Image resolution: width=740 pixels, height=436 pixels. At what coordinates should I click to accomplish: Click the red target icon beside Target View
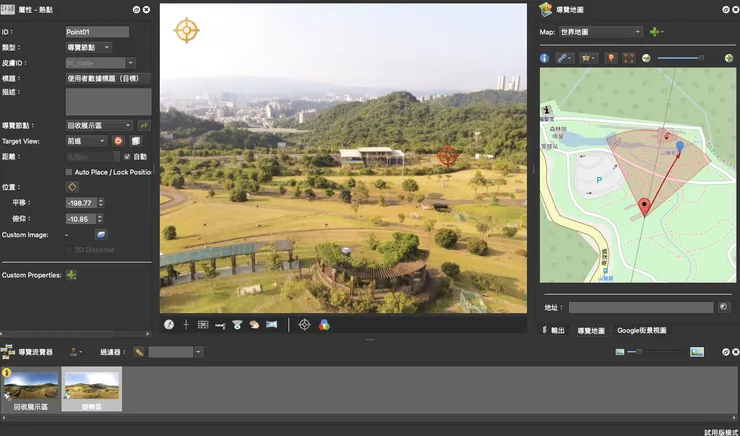[118, 141]
